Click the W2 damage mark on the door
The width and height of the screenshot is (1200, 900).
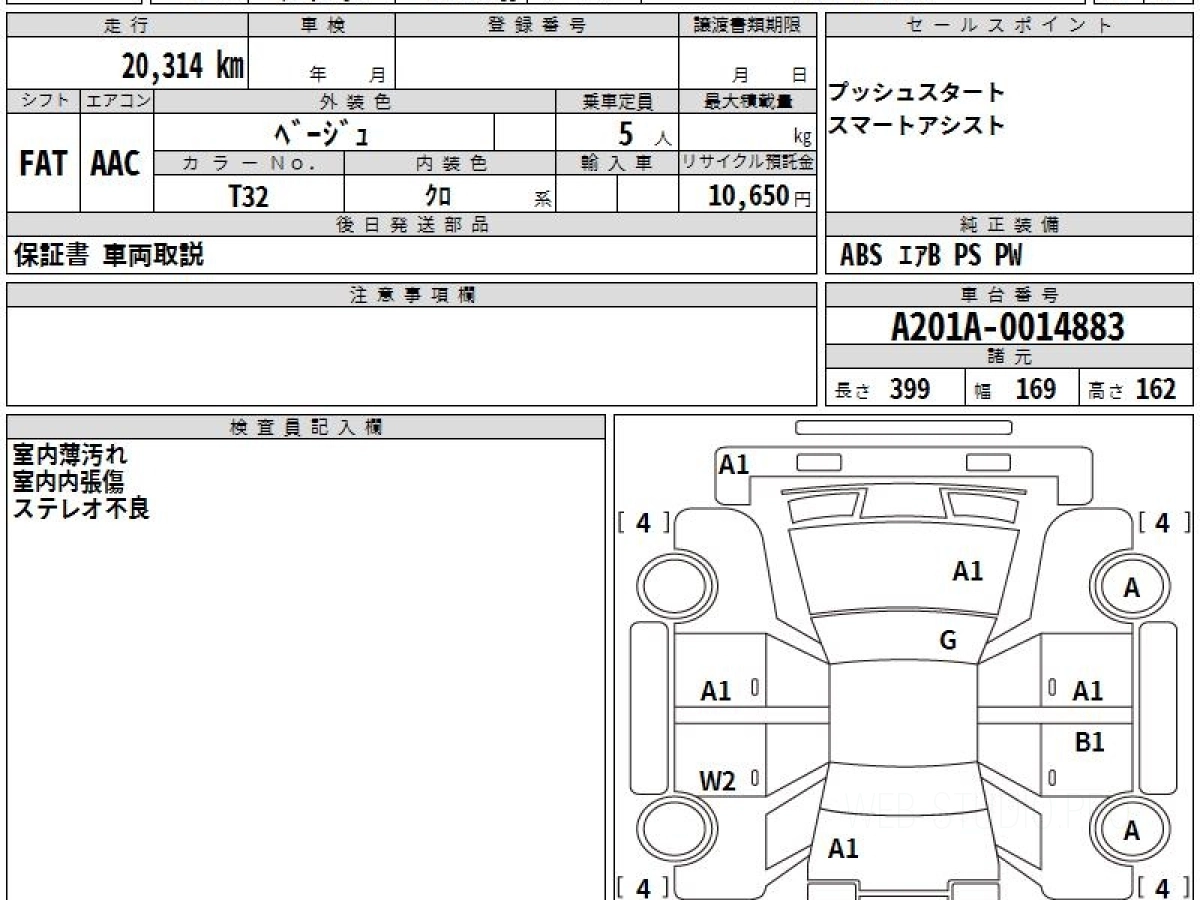click(x=717, y=782)
